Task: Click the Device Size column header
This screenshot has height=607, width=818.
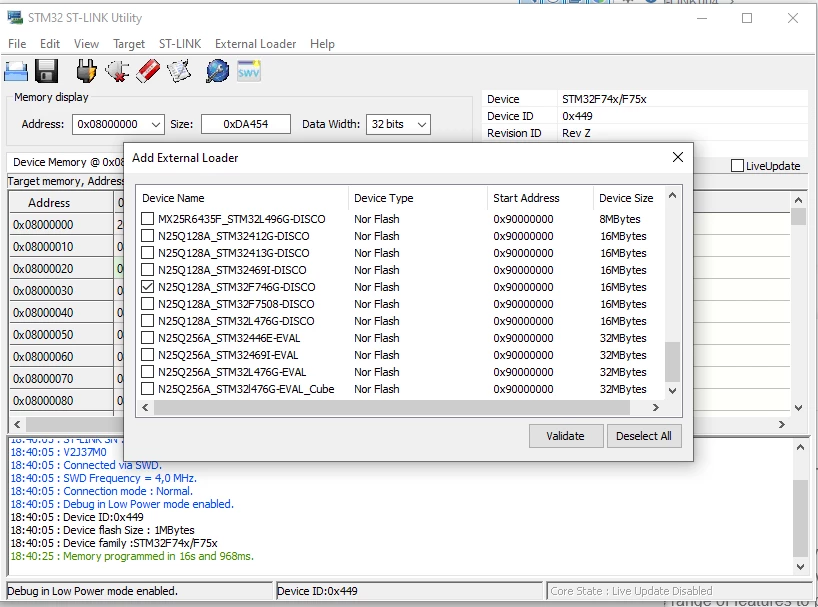Action: click(629, 198)
